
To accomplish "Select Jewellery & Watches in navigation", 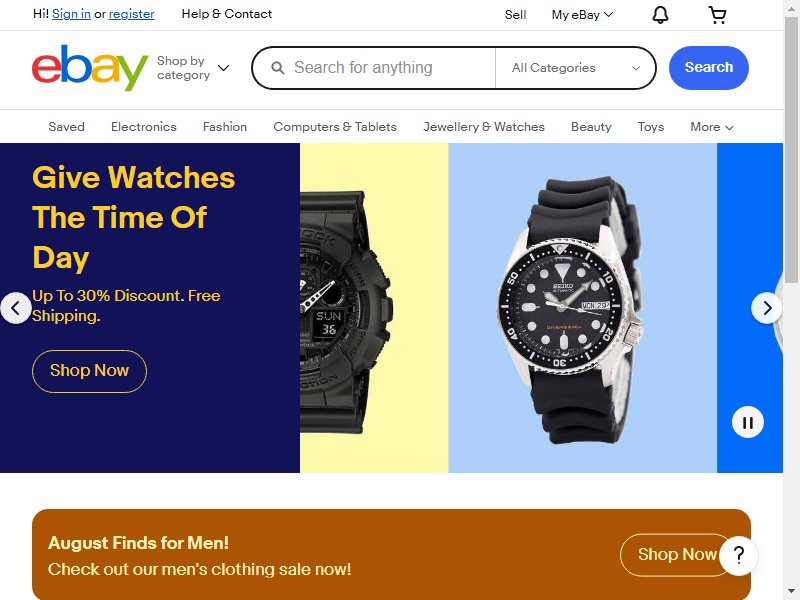I will tap(484, 127).
